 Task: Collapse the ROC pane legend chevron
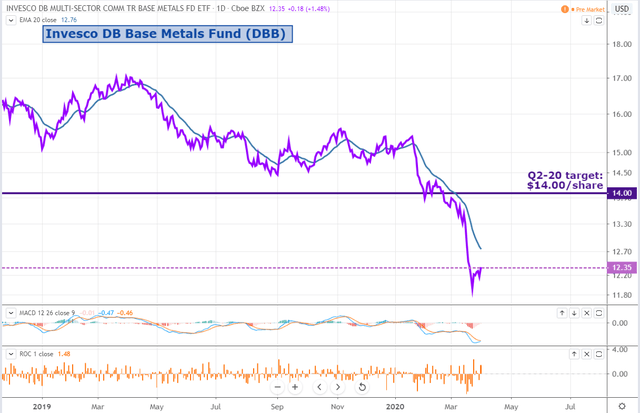tap(11, 354)
